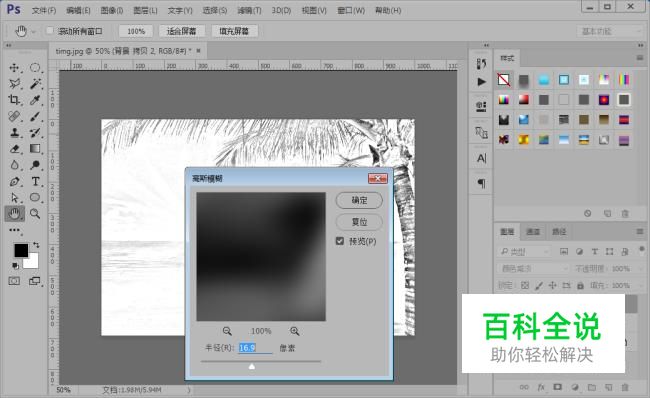Open the Image menu
This screenshot has height=398, width=650.
point(112,10)
